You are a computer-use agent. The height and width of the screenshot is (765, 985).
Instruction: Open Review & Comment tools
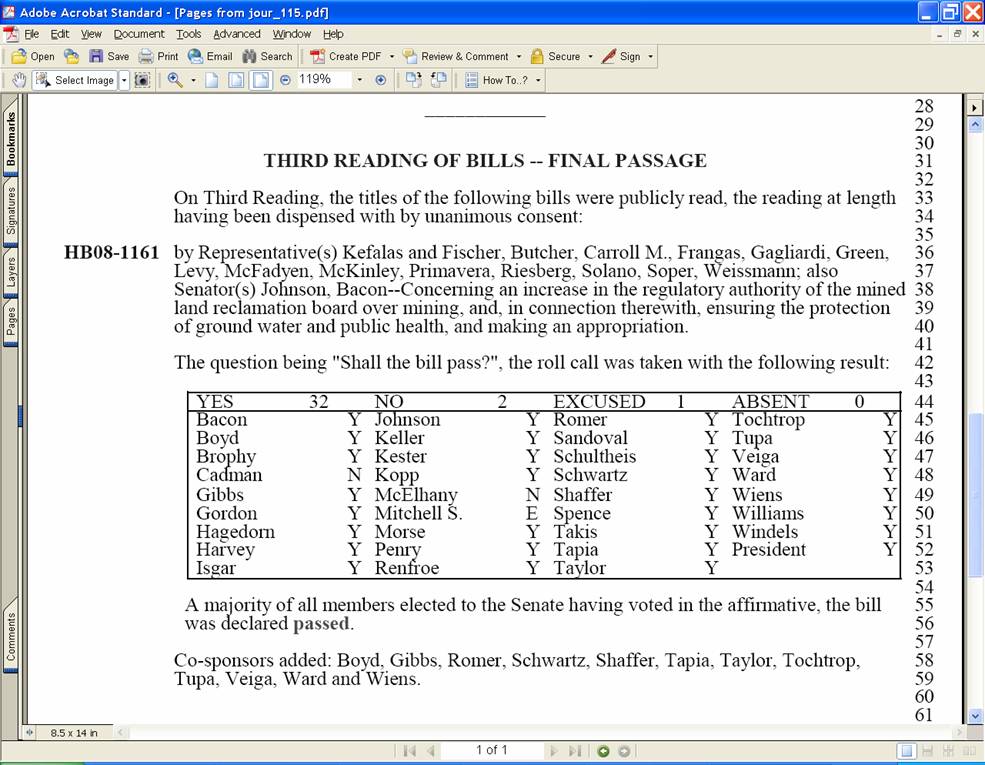456,57
